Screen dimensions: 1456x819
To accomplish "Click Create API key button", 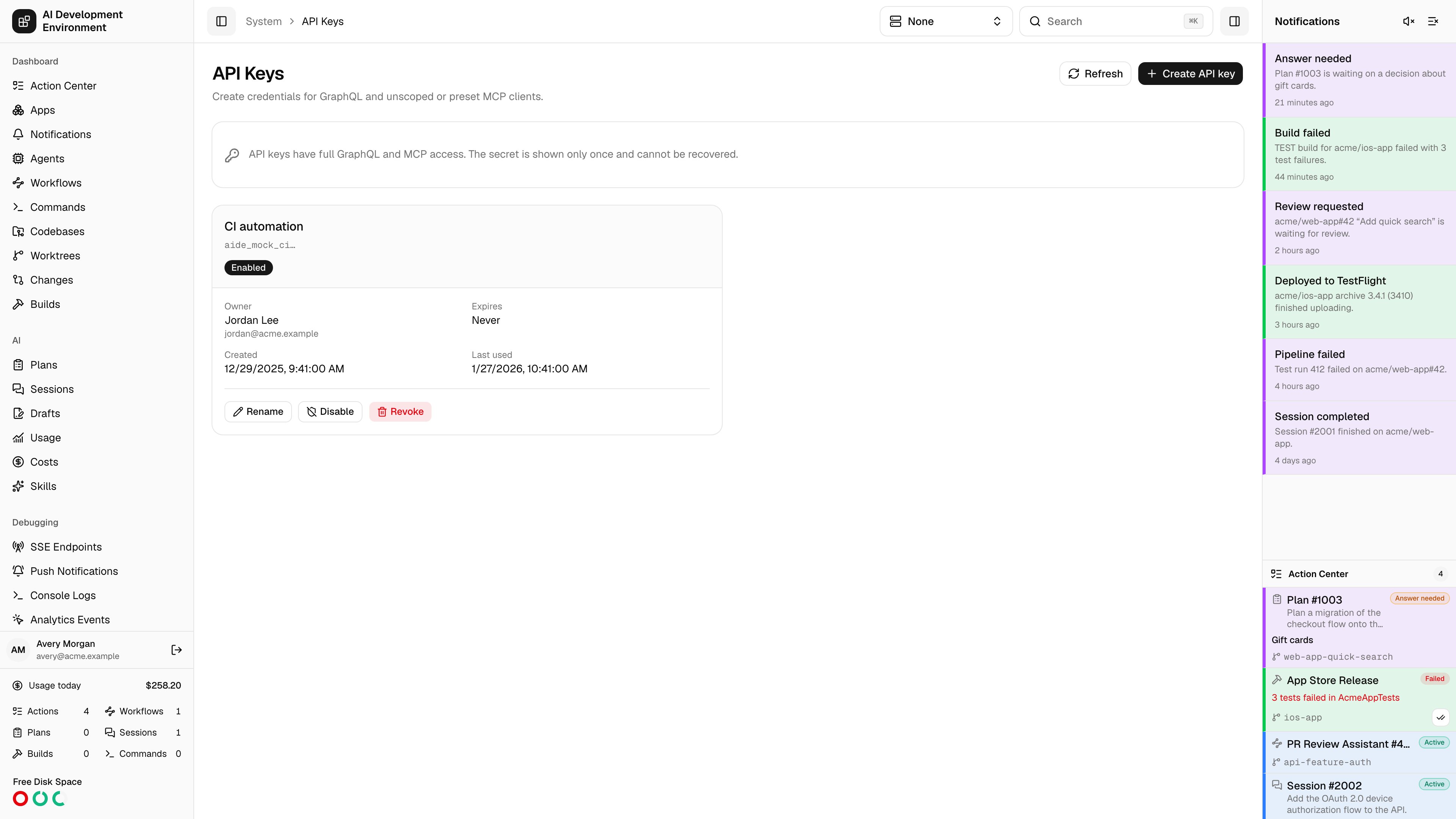I will click(1190, 74).
